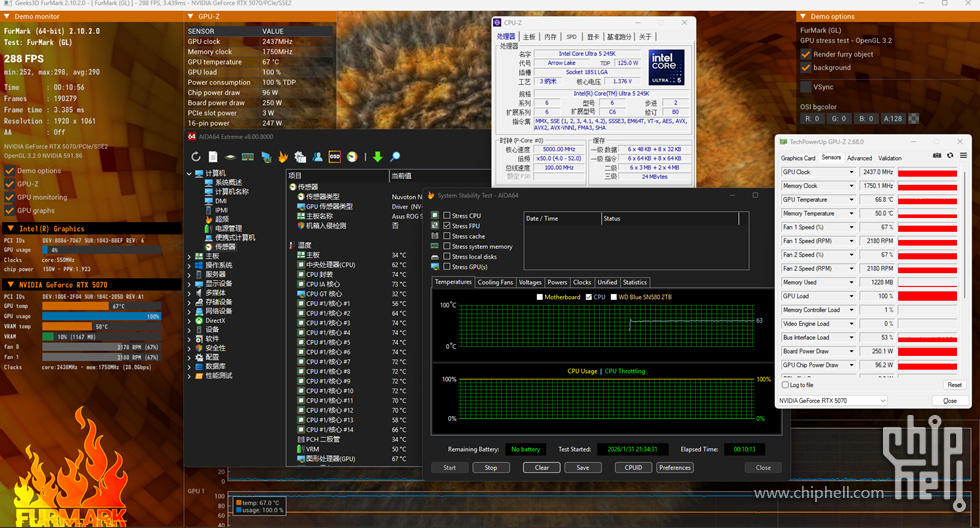Open GPU Temperature sensor dropdown in GPU-Z
The height and width of the screenshot is (528, 980).
(851, 199)
